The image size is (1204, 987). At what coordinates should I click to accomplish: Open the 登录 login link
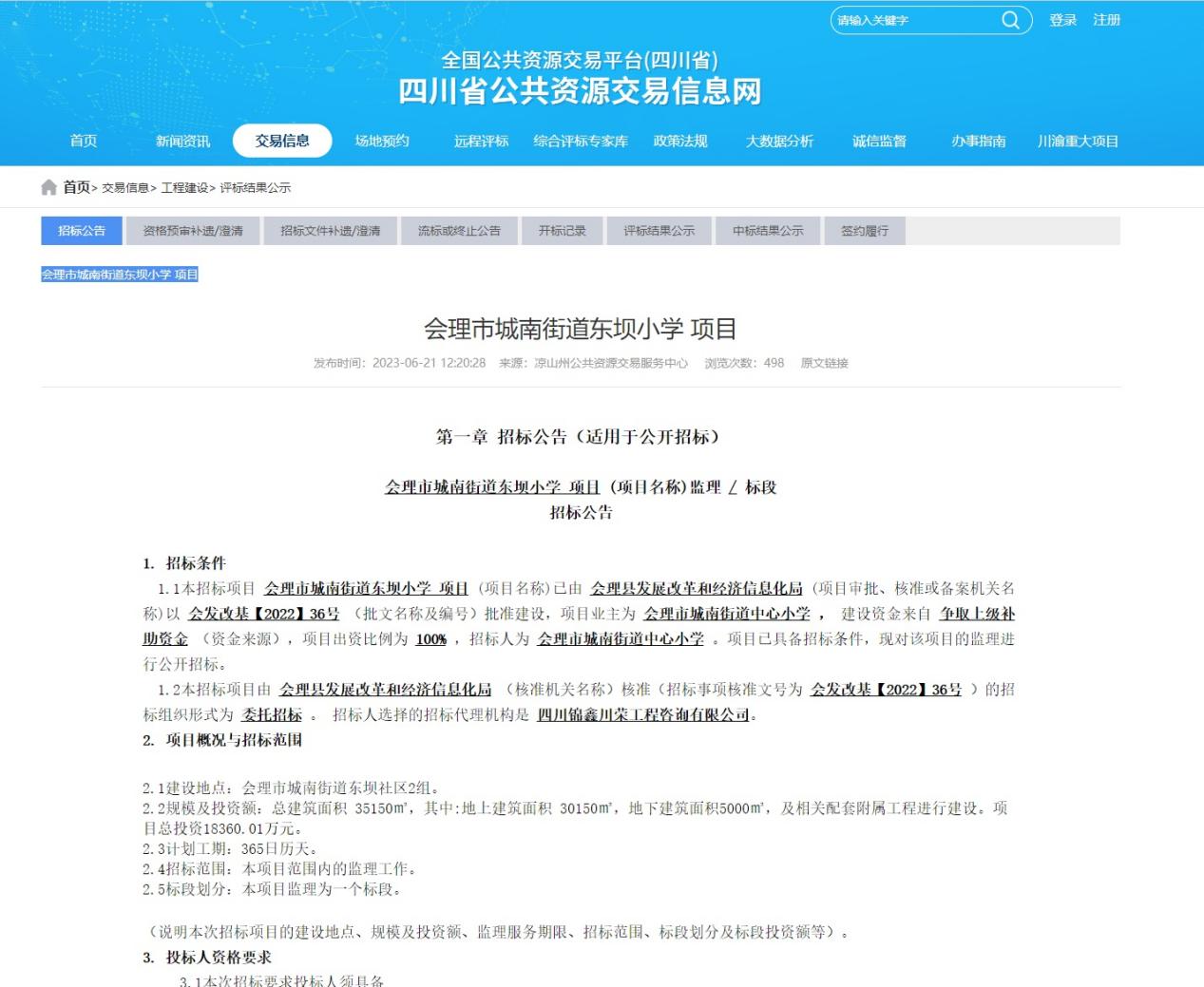coord(1062,20)
